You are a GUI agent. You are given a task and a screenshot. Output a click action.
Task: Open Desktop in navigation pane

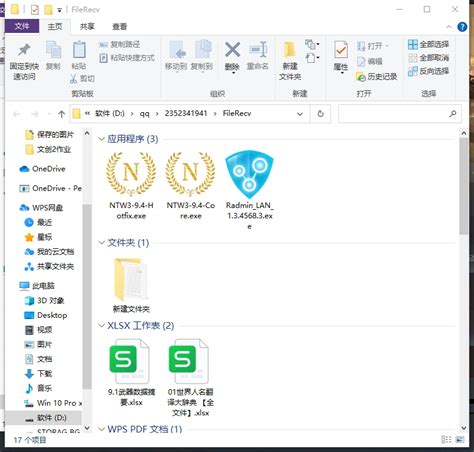point(46,315)
